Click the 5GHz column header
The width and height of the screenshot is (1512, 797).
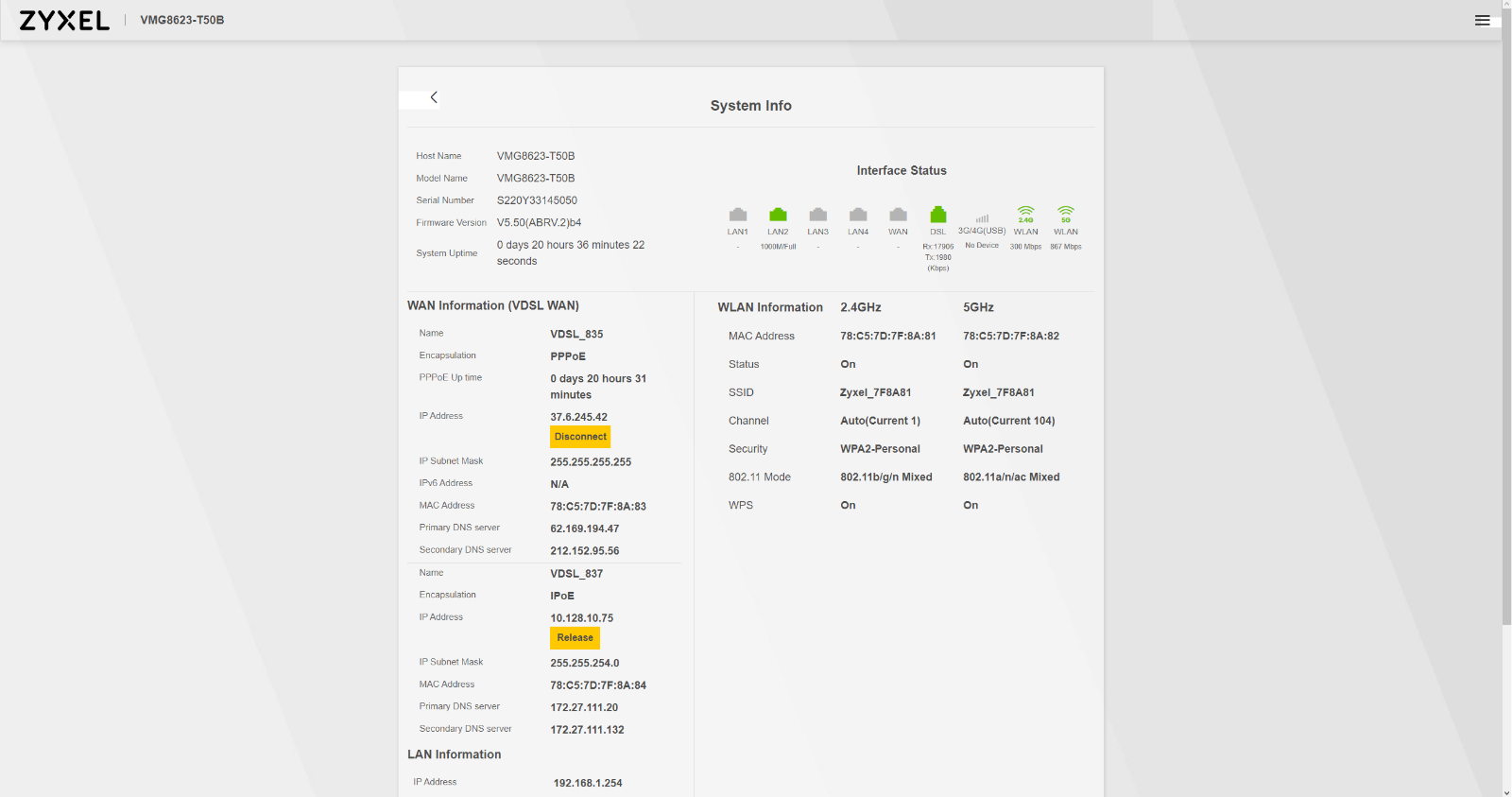[978, 307]
